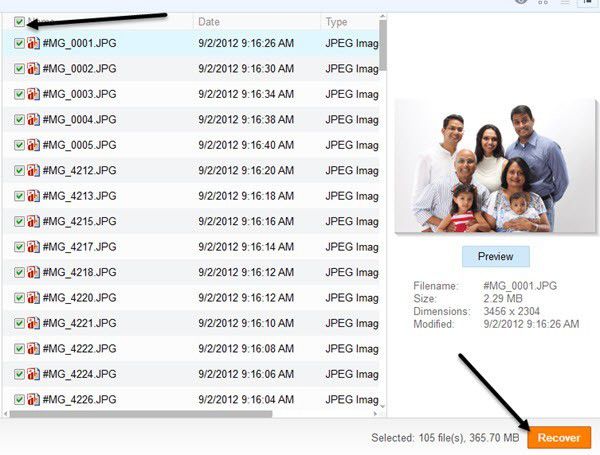Click the file icon of #MG_0002.JPG
Screen dimensions: 600x455
click(33, 69)
